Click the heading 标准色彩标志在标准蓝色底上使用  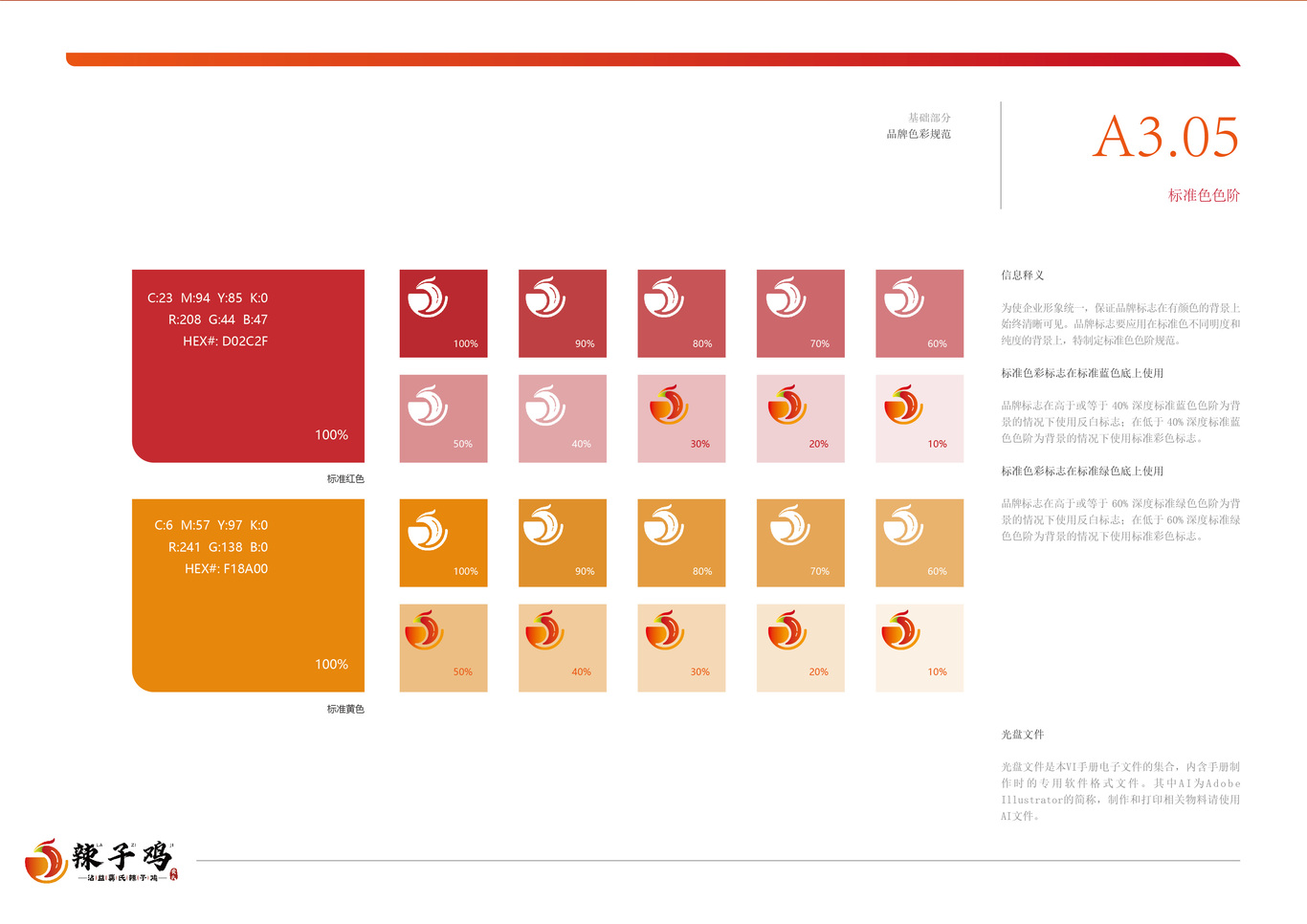pyautogui.click(x=1082, y=373)
